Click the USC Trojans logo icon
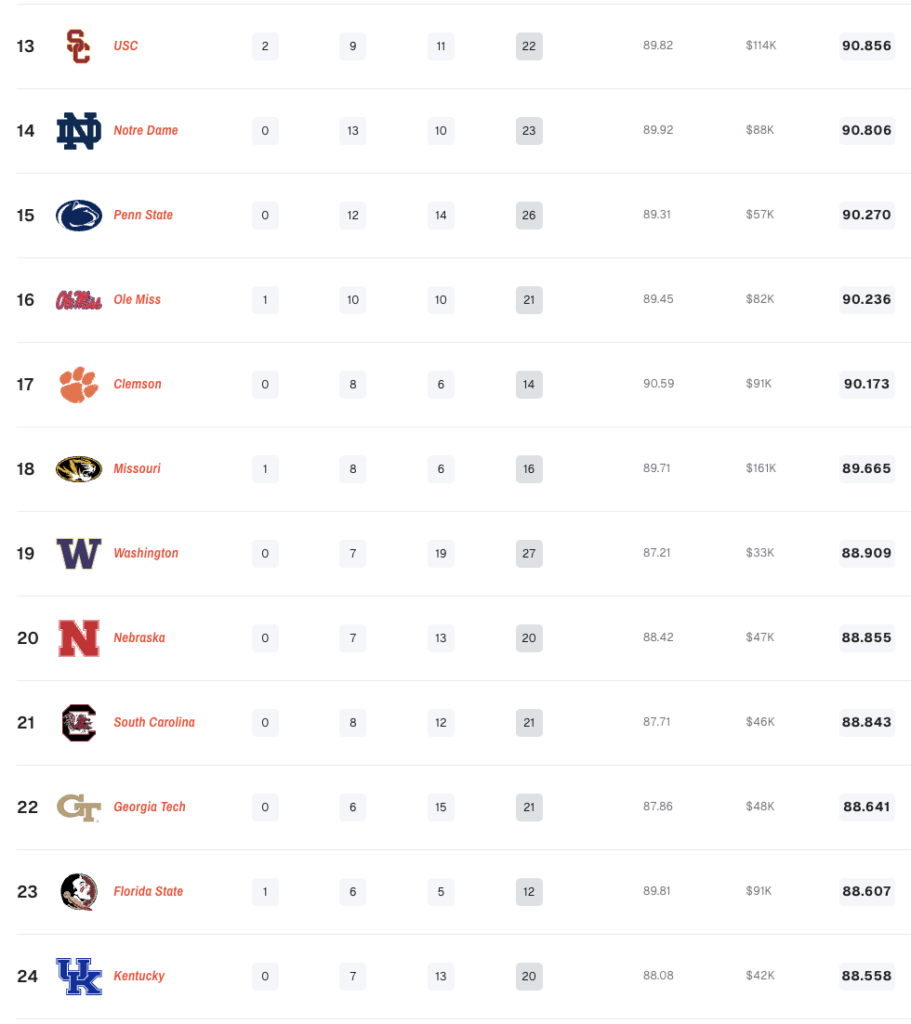Image resolution: width=911 pixels, height=1024 pixels. click(x=78, y=46)
